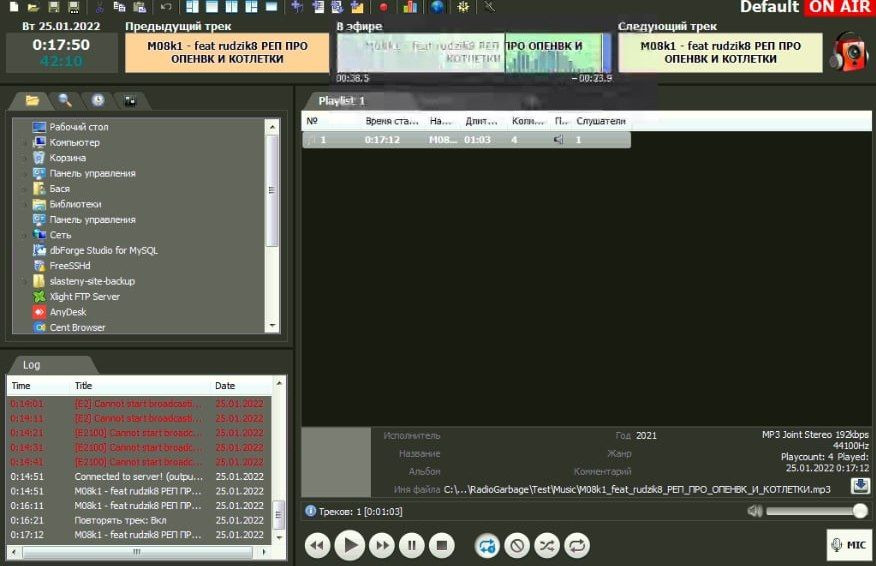Stop playback with the square button
Screen dimensions: 876x566
pyautogui.click(x=442, y=545)
